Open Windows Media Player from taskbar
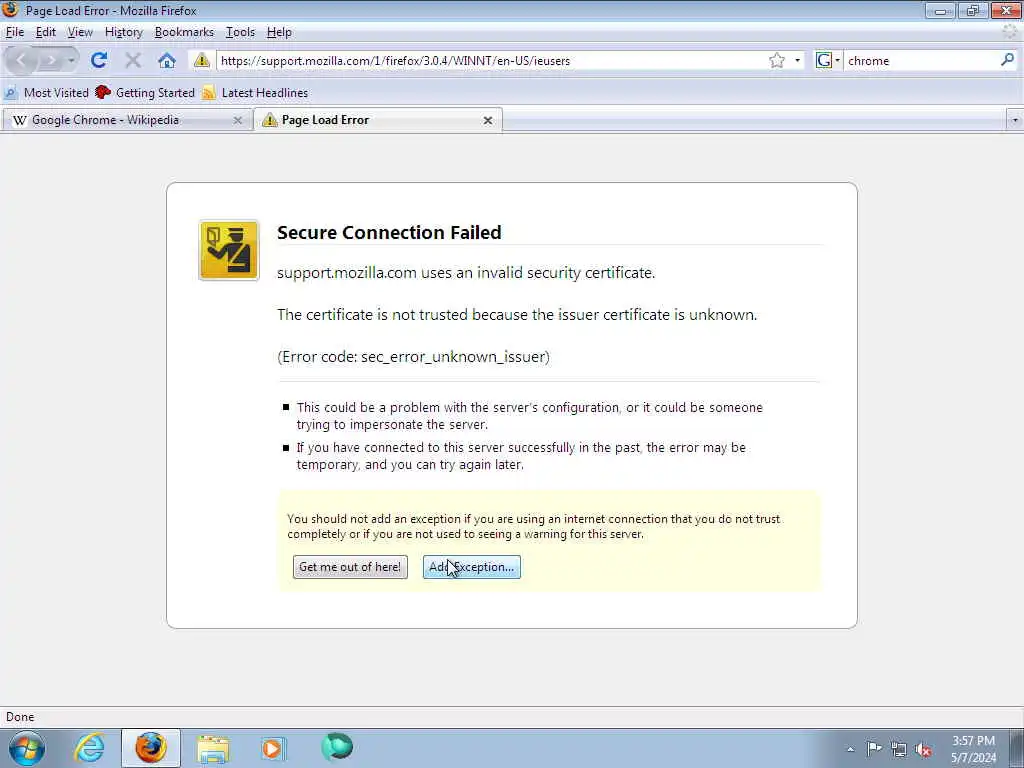 [273, 748]
